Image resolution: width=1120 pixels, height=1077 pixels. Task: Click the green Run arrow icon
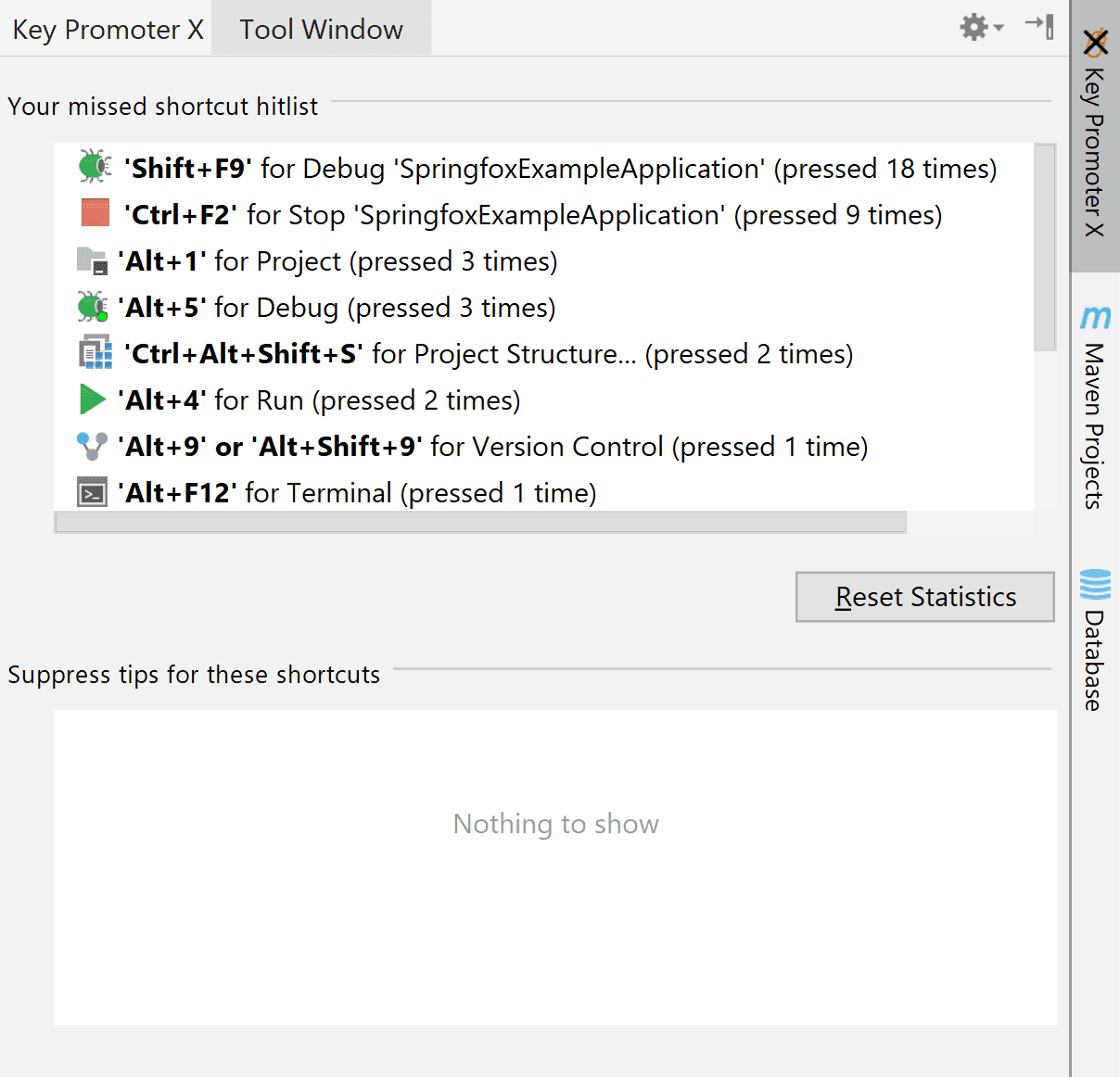[92, 399]
